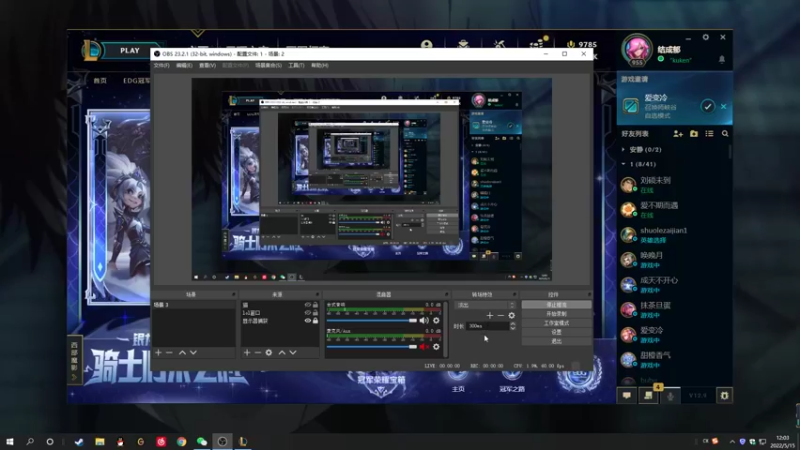This screenshot has height=450, width=800.
Task: Remove the selected scene with the minus icon
Action: coord(169,353)
